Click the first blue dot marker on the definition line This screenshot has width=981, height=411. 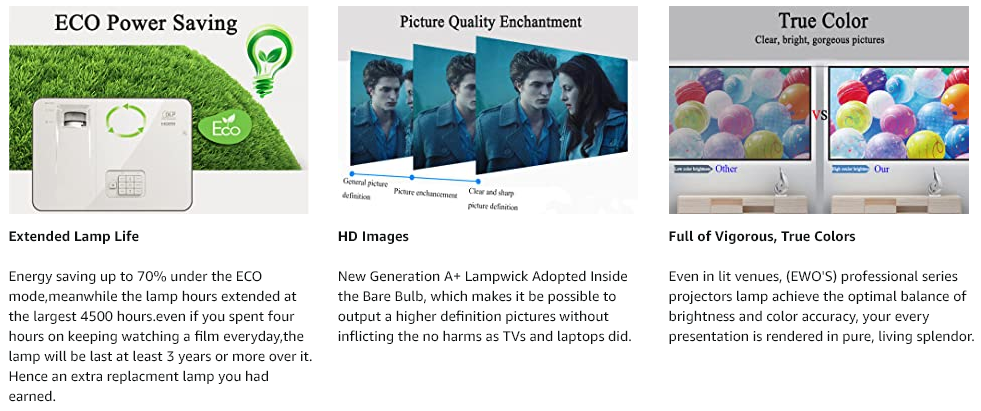(352, 173)
